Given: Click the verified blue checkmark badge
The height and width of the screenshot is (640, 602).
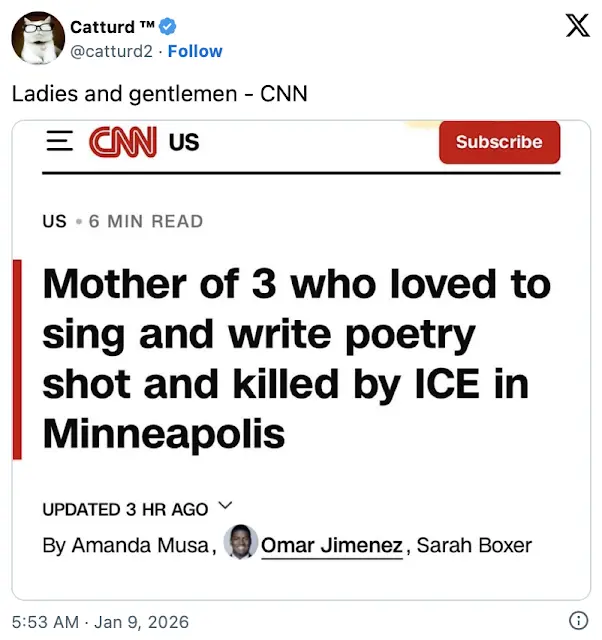Looking at the screenshot, I should [169, 27].
